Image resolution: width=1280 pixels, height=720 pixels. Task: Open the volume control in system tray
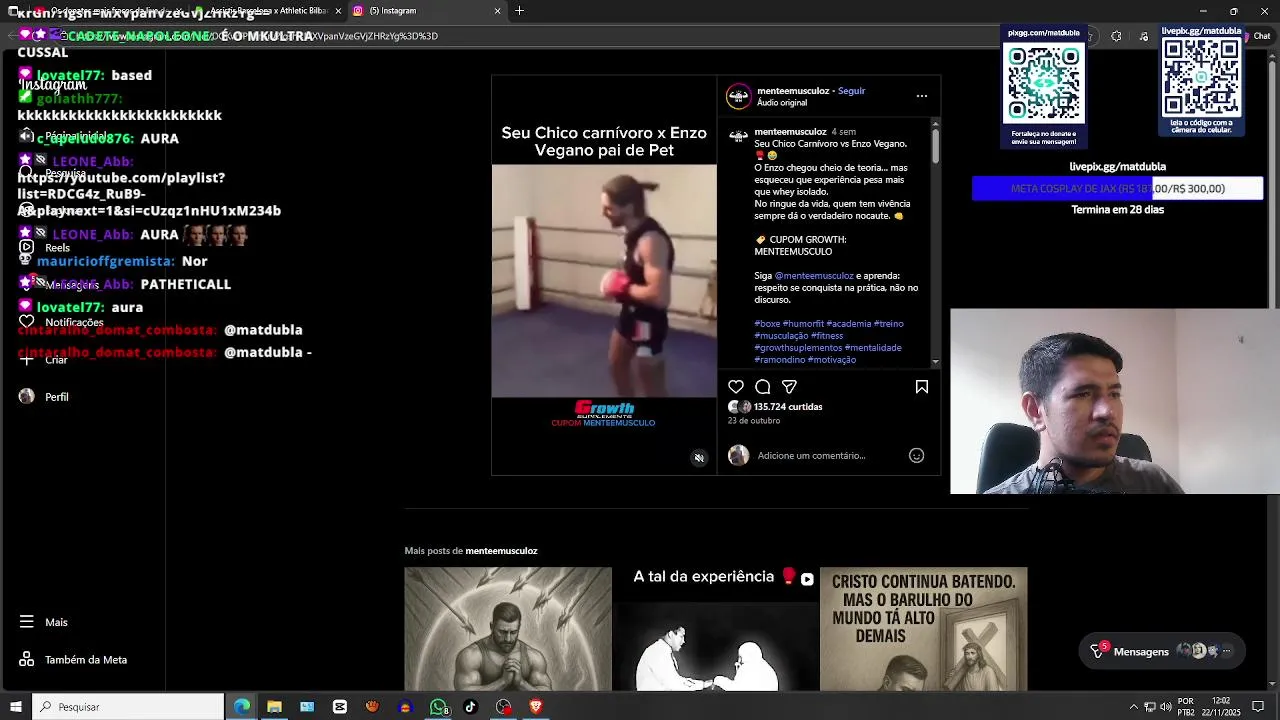coord(1165,707)
